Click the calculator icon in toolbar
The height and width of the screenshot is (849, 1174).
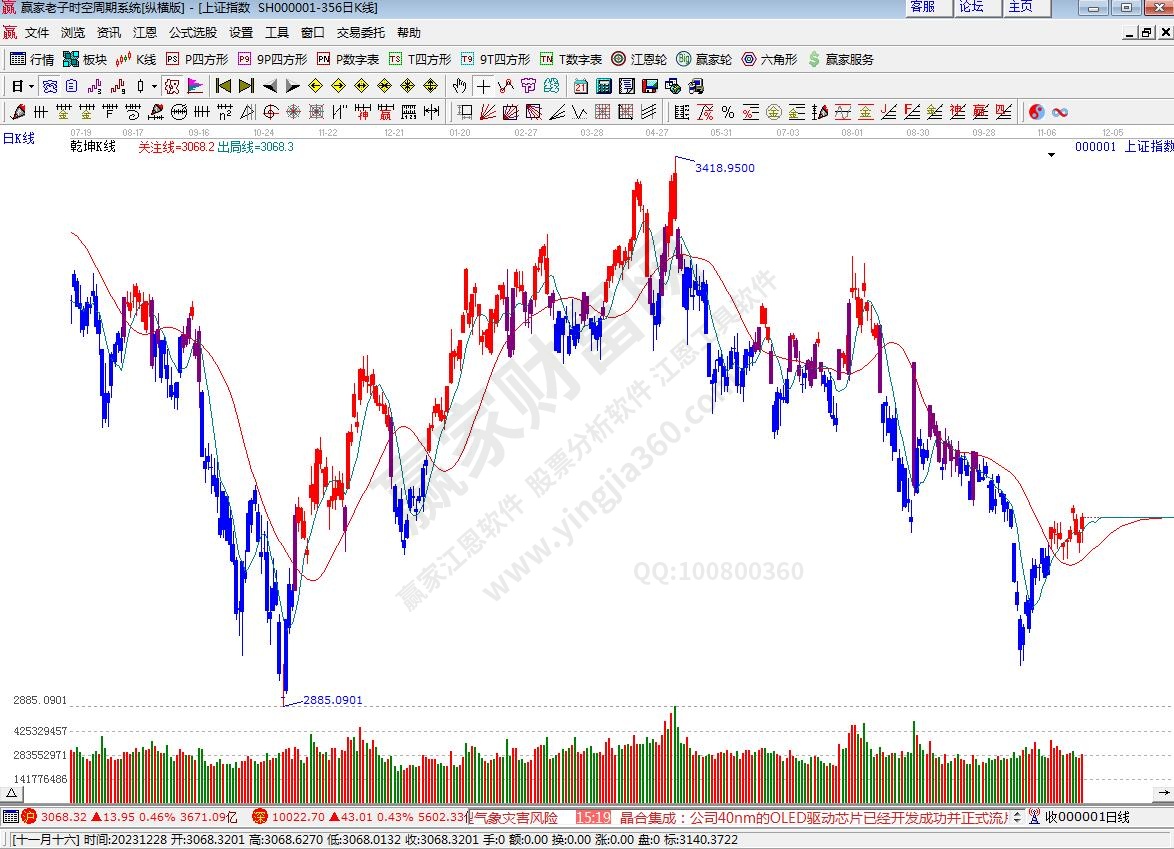[604, 85]
